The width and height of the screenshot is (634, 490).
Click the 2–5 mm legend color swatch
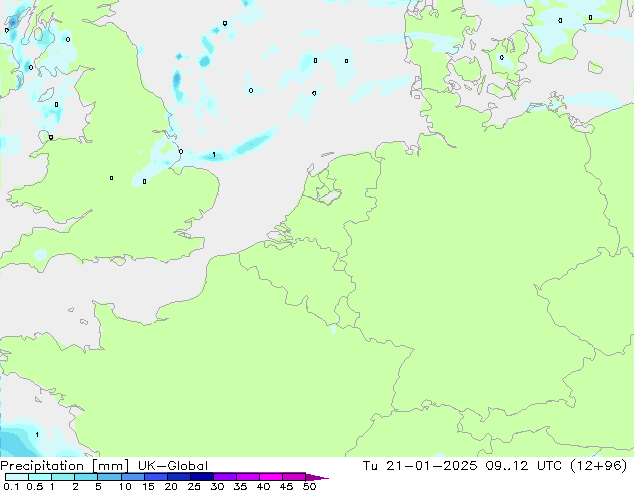click(86, 477)
